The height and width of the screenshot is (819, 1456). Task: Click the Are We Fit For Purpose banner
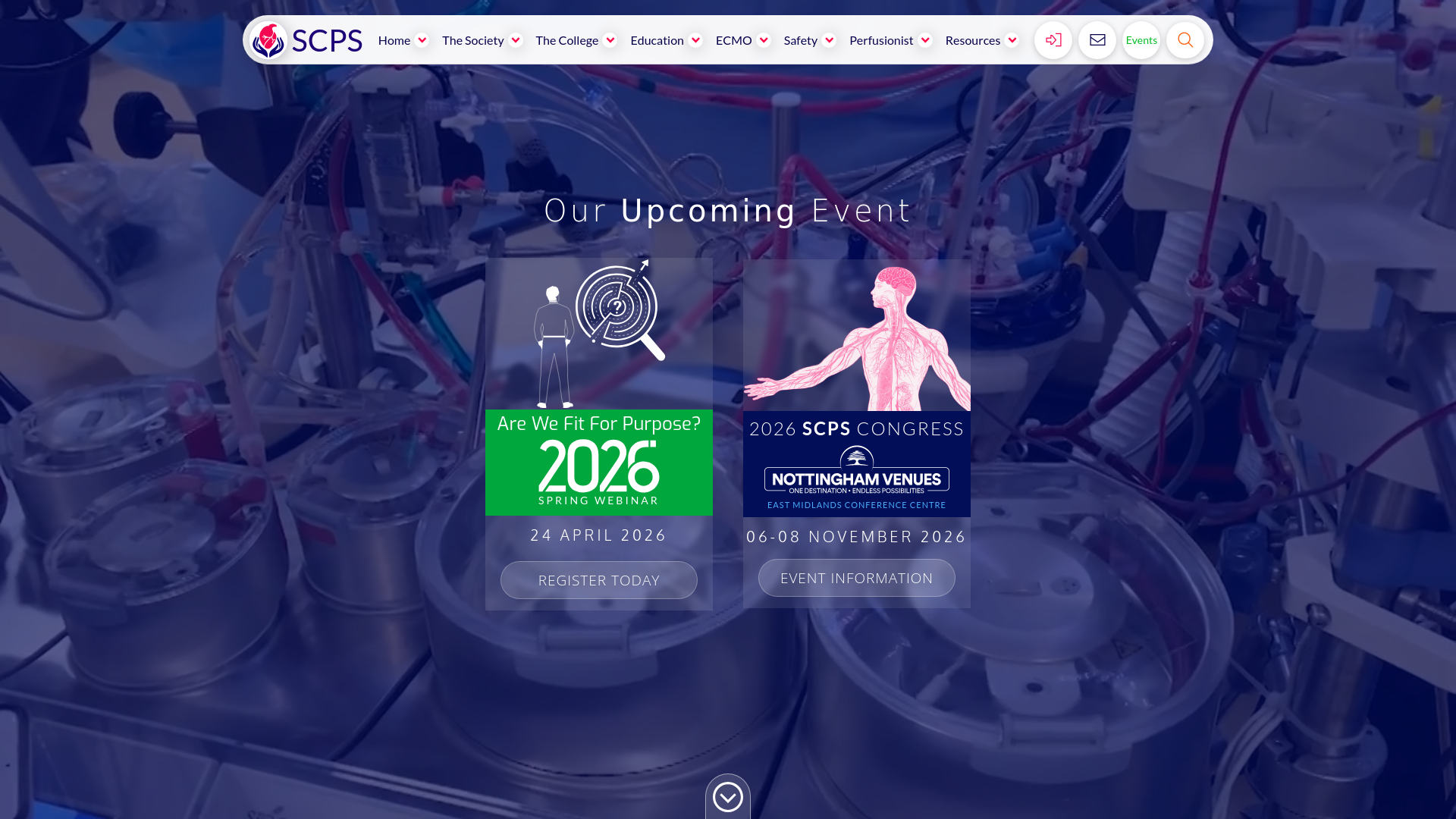tap(599, 463)
